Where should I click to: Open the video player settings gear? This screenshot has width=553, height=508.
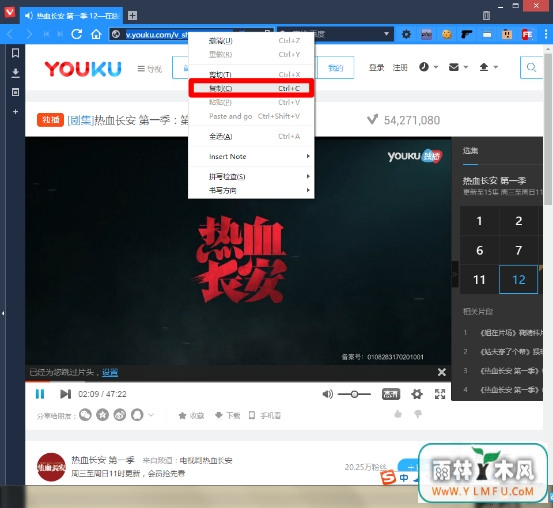point(417,394)
